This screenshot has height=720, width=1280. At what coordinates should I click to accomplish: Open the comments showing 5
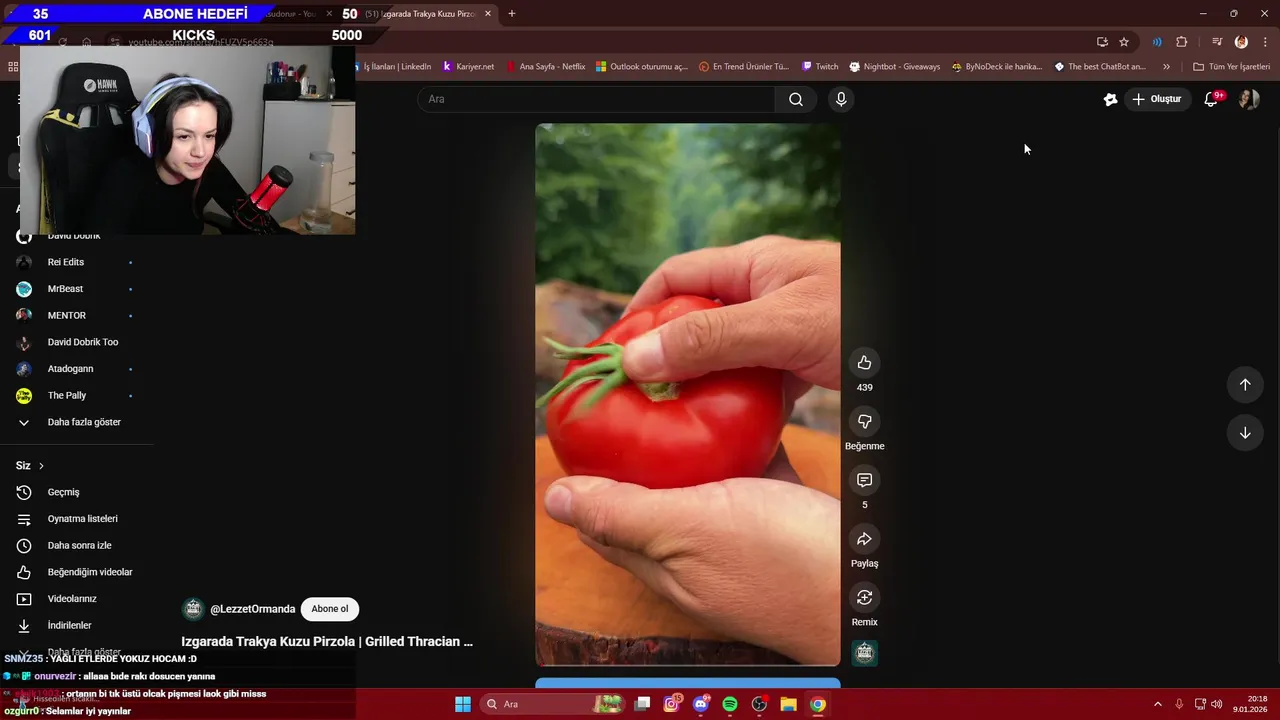pos(864,480)
